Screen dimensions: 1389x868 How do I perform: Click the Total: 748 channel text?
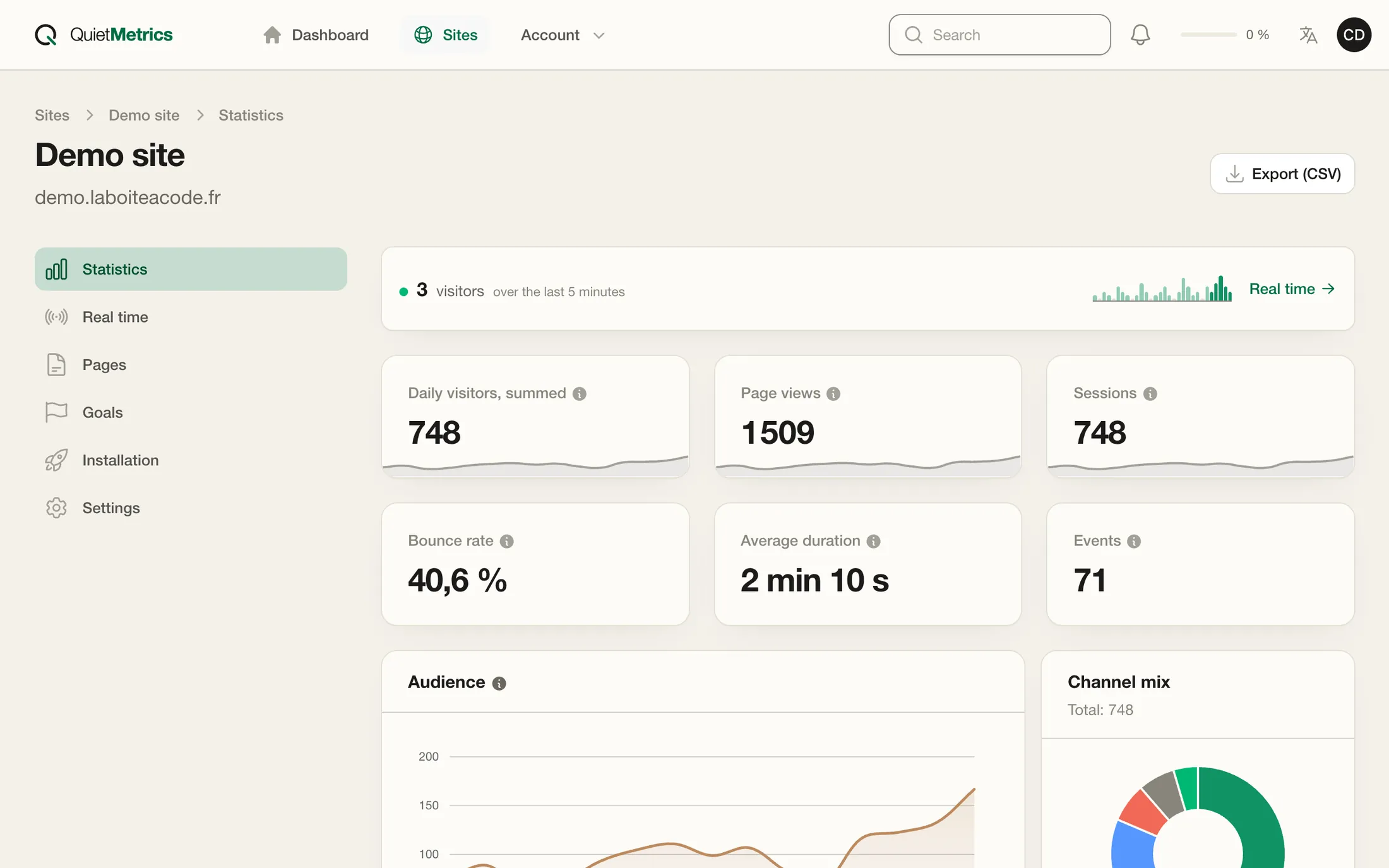(x=1100, y=710)
